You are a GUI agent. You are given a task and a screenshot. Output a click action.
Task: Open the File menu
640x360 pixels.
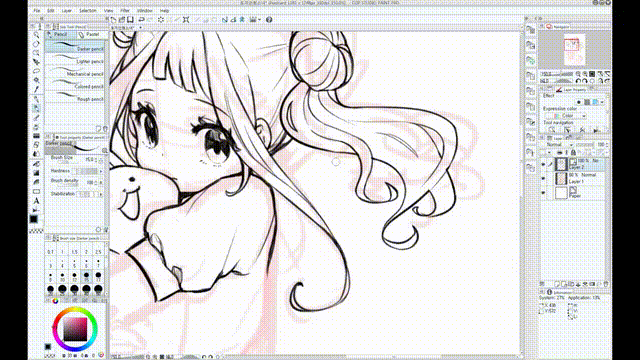point(37,11)
